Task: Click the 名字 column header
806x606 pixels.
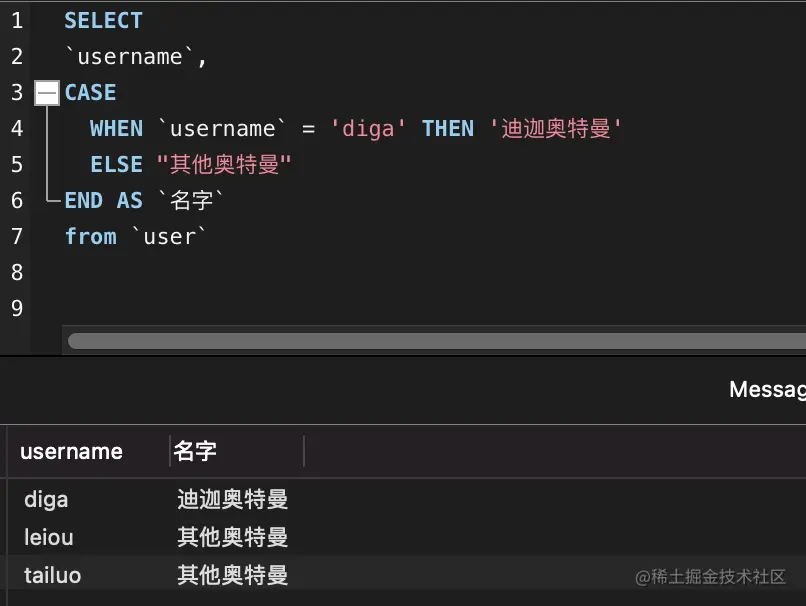Action: point(195,451)
